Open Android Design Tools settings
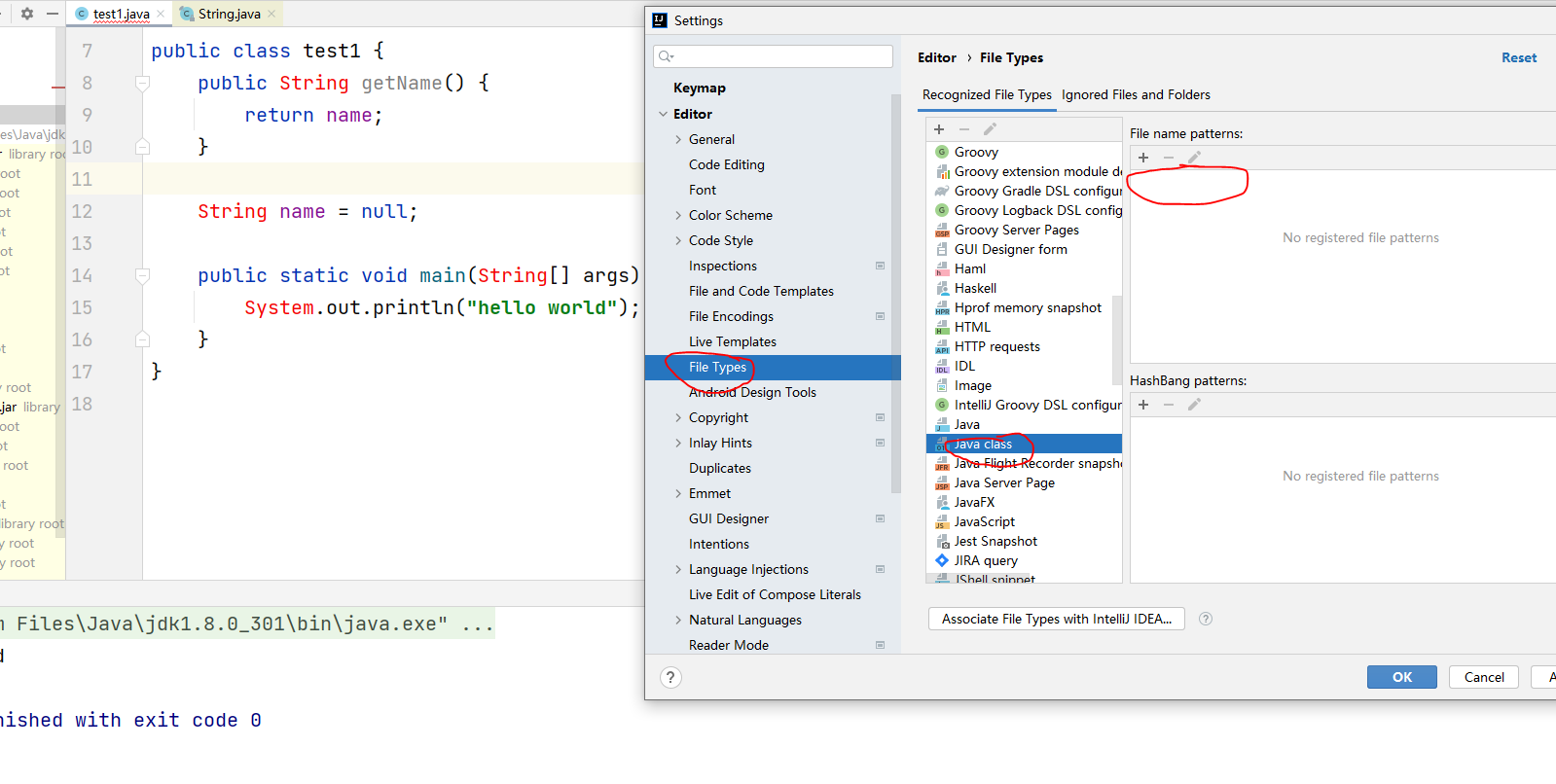This screenshot has width=1556, height=784. 752,392
